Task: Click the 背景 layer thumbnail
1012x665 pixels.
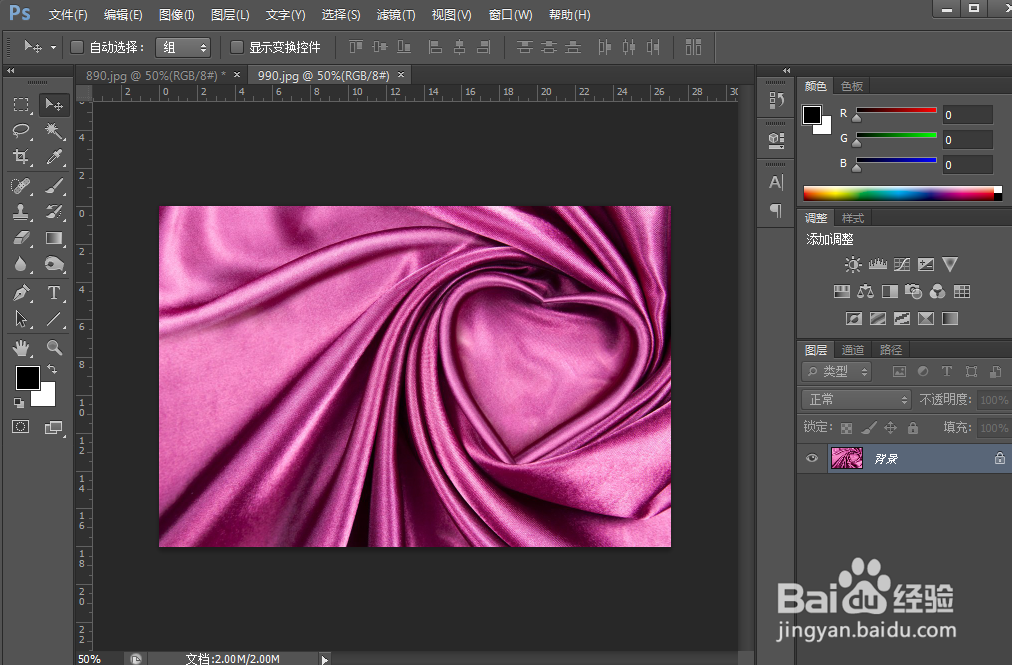Action: 847,458
